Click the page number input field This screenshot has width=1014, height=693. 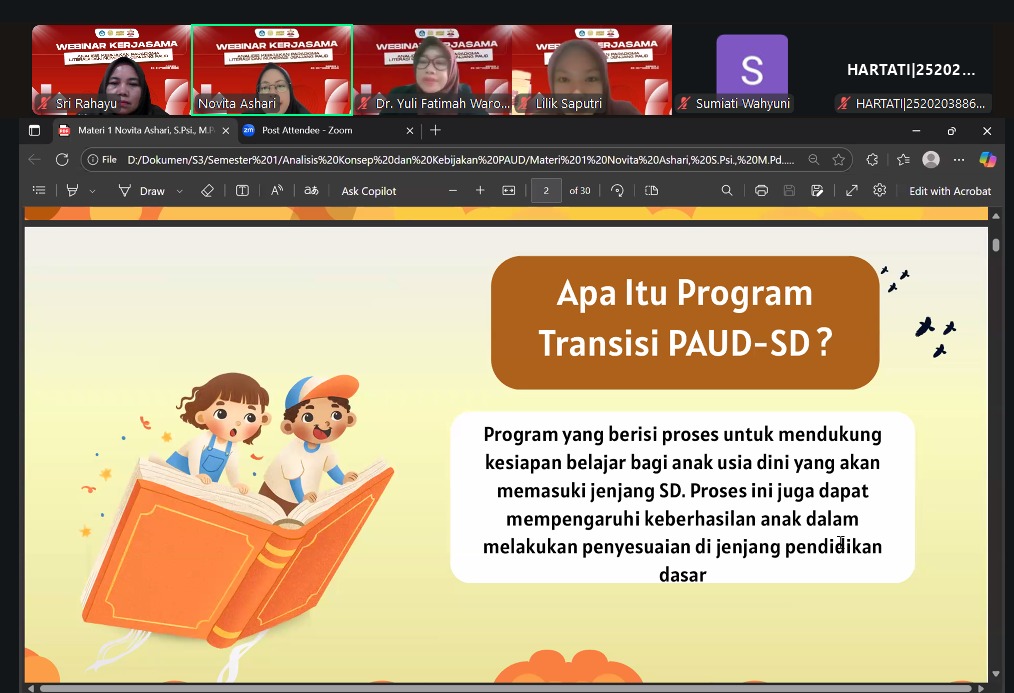[x=546, y=191]
